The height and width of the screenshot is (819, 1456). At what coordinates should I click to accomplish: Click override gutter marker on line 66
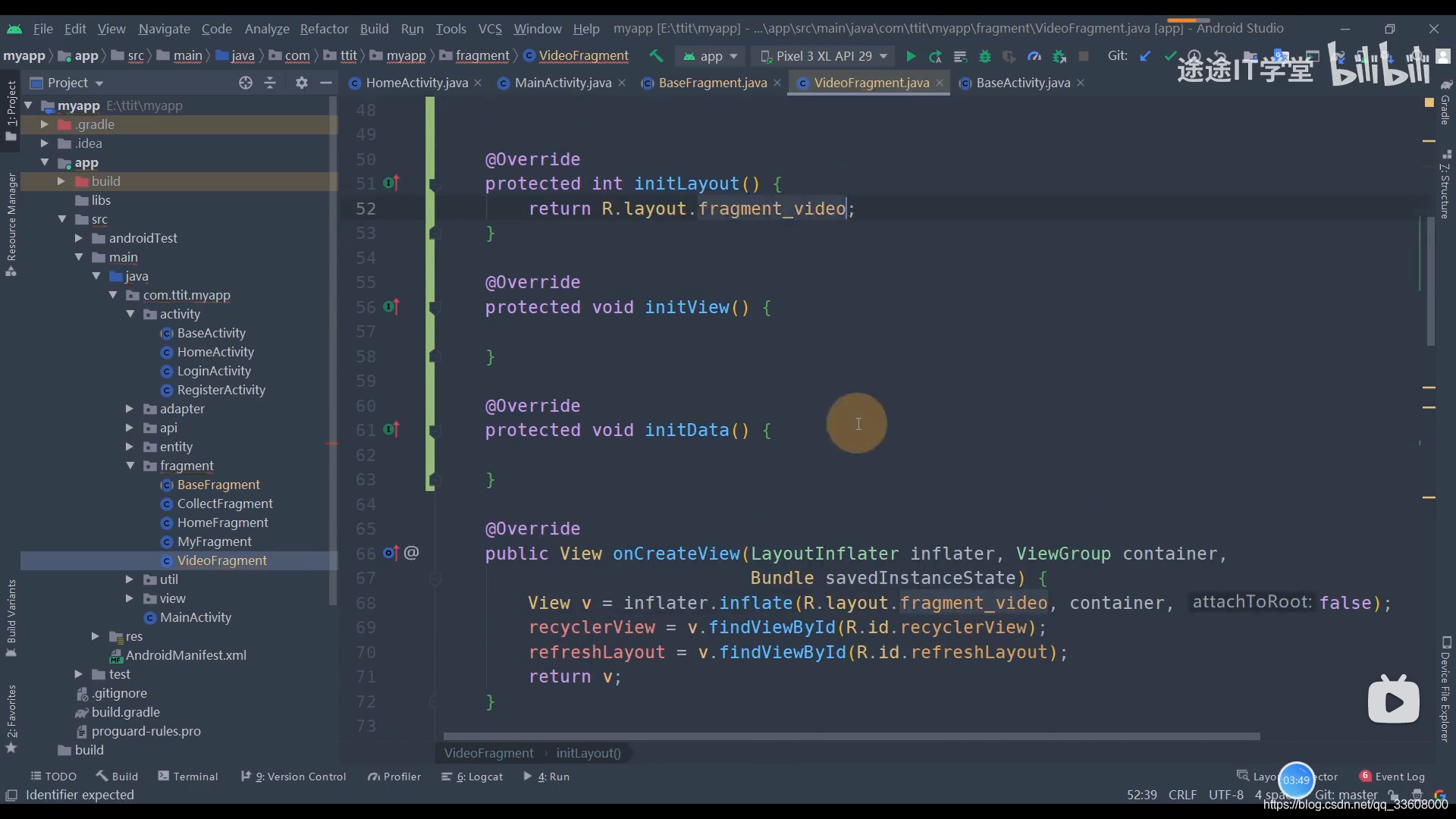point(391,553)
